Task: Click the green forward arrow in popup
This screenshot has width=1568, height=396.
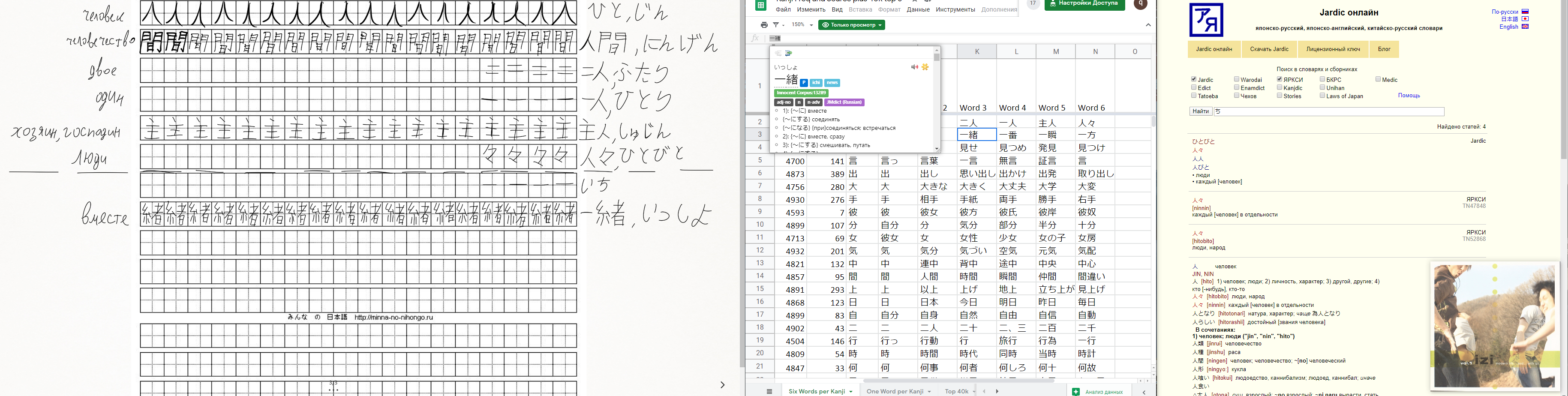Action: [x=788, y=54]
